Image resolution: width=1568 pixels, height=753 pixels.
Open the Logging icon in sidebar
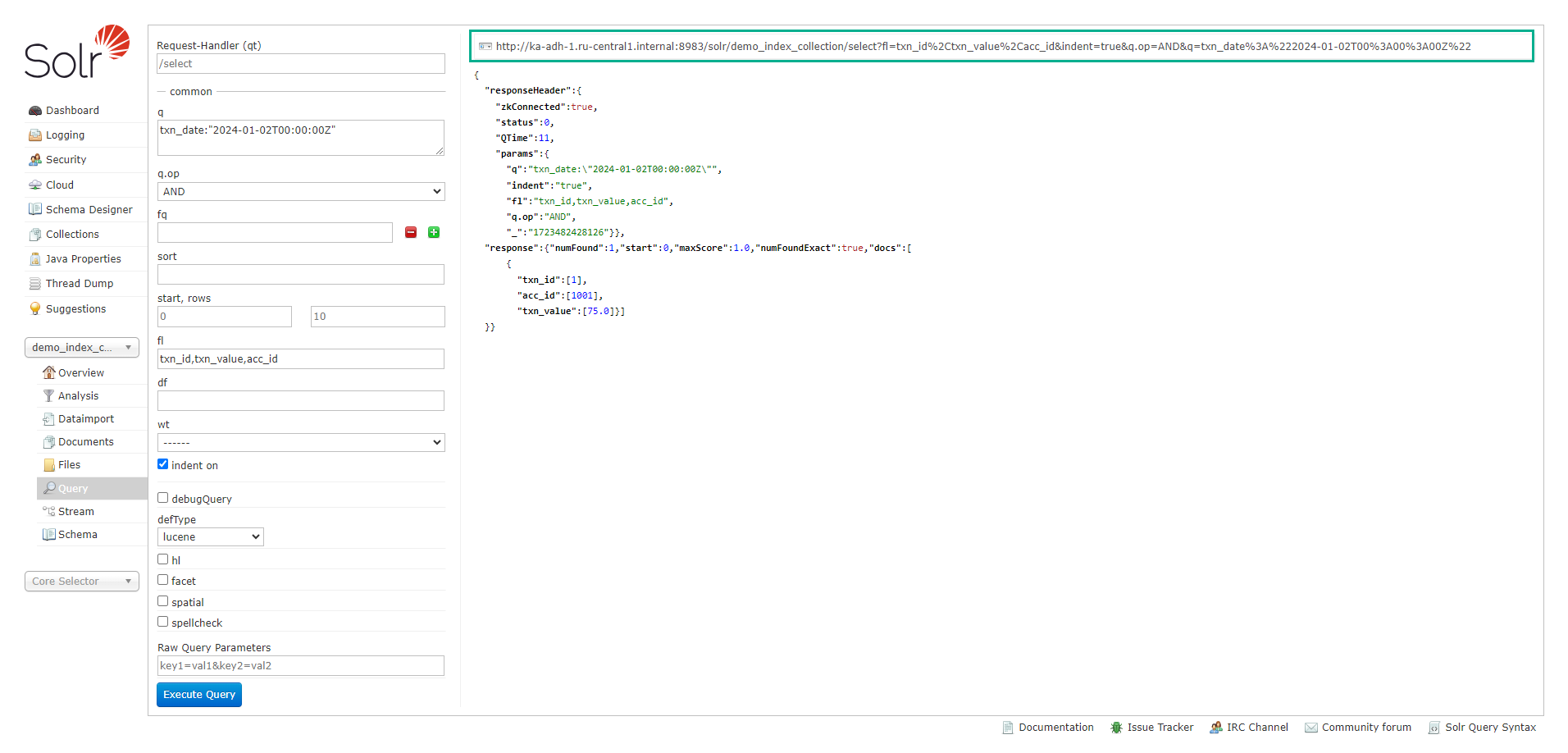point(35,135)
